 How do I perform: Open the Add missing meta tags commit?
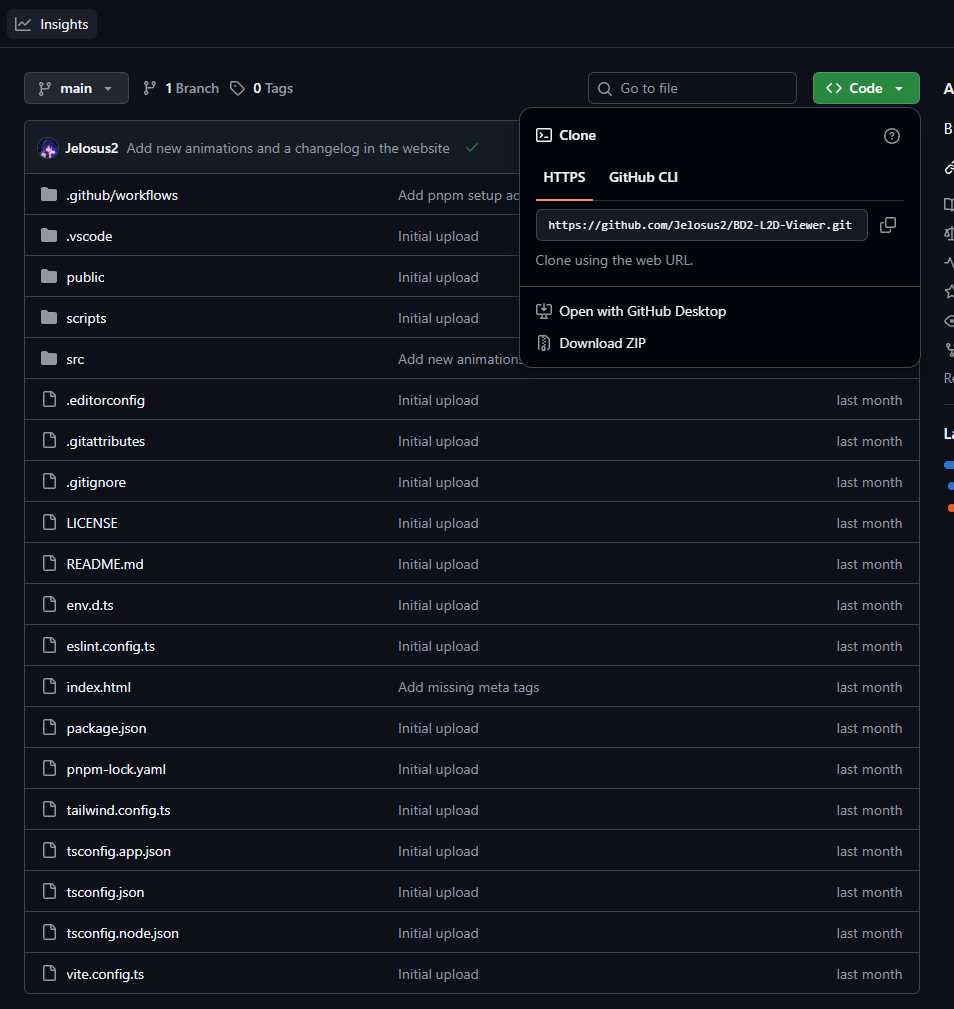point(468,688)
